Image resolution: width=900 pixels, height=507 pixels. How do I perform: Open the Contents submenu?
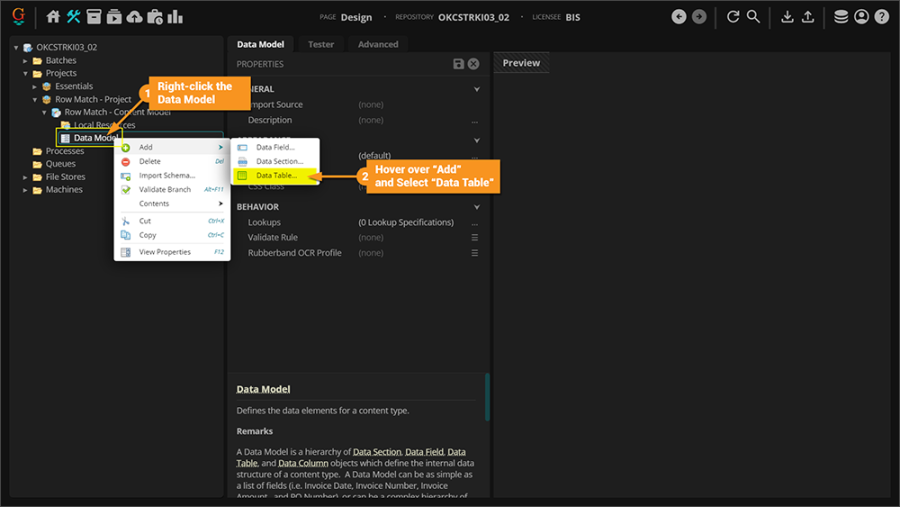coord(172,203)
